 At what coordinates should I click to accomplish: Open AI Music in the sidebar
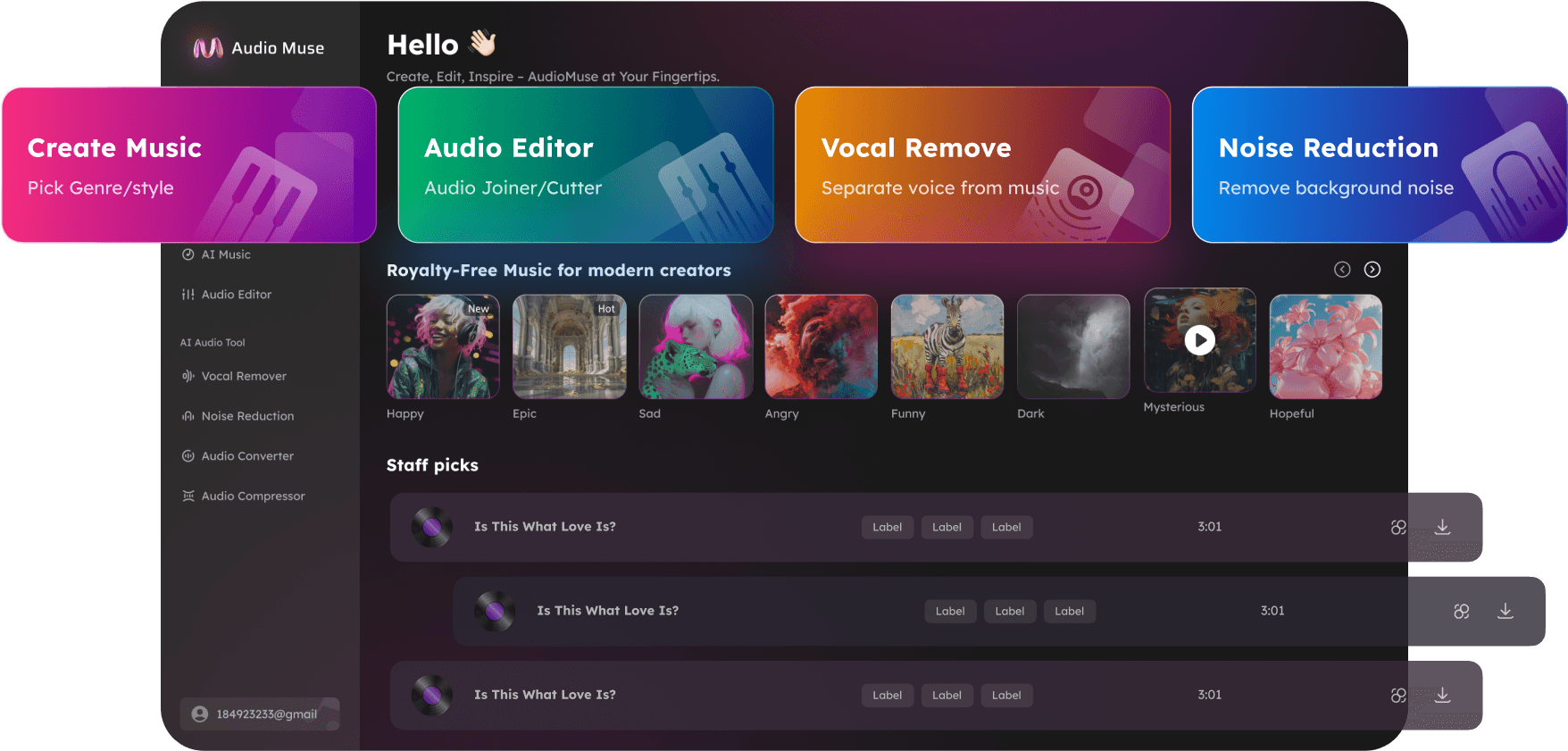[x=225, y=255]
